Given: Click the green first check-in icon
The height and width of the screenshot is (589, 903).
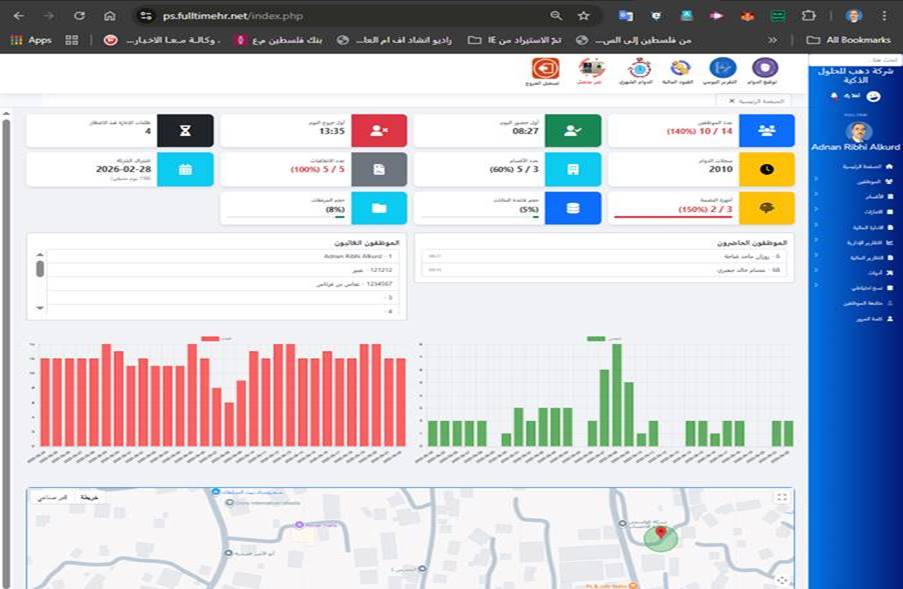Looking at the screenshot, I should click(572, 130).
